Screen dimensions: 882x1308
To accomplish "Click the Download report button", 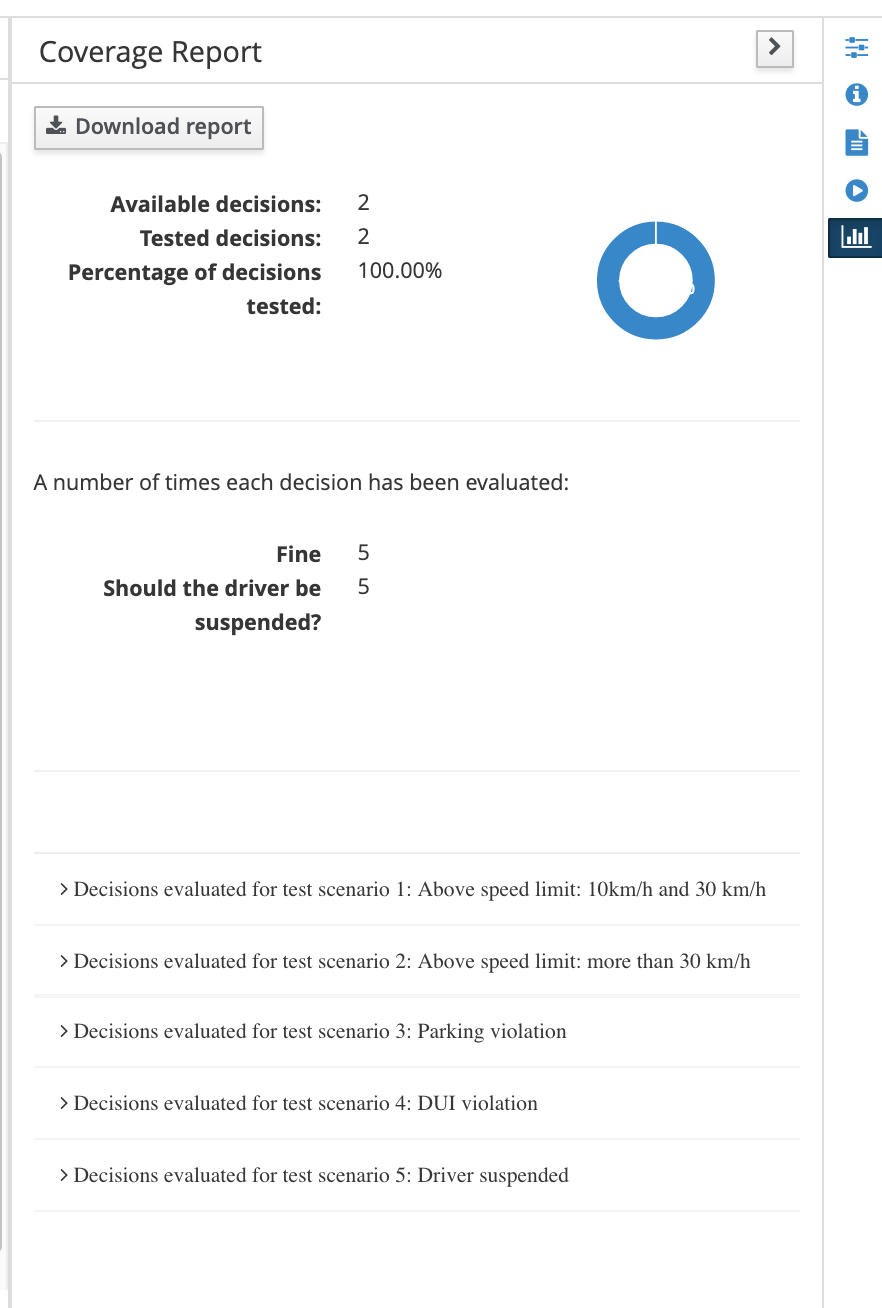I will [149, 127].
